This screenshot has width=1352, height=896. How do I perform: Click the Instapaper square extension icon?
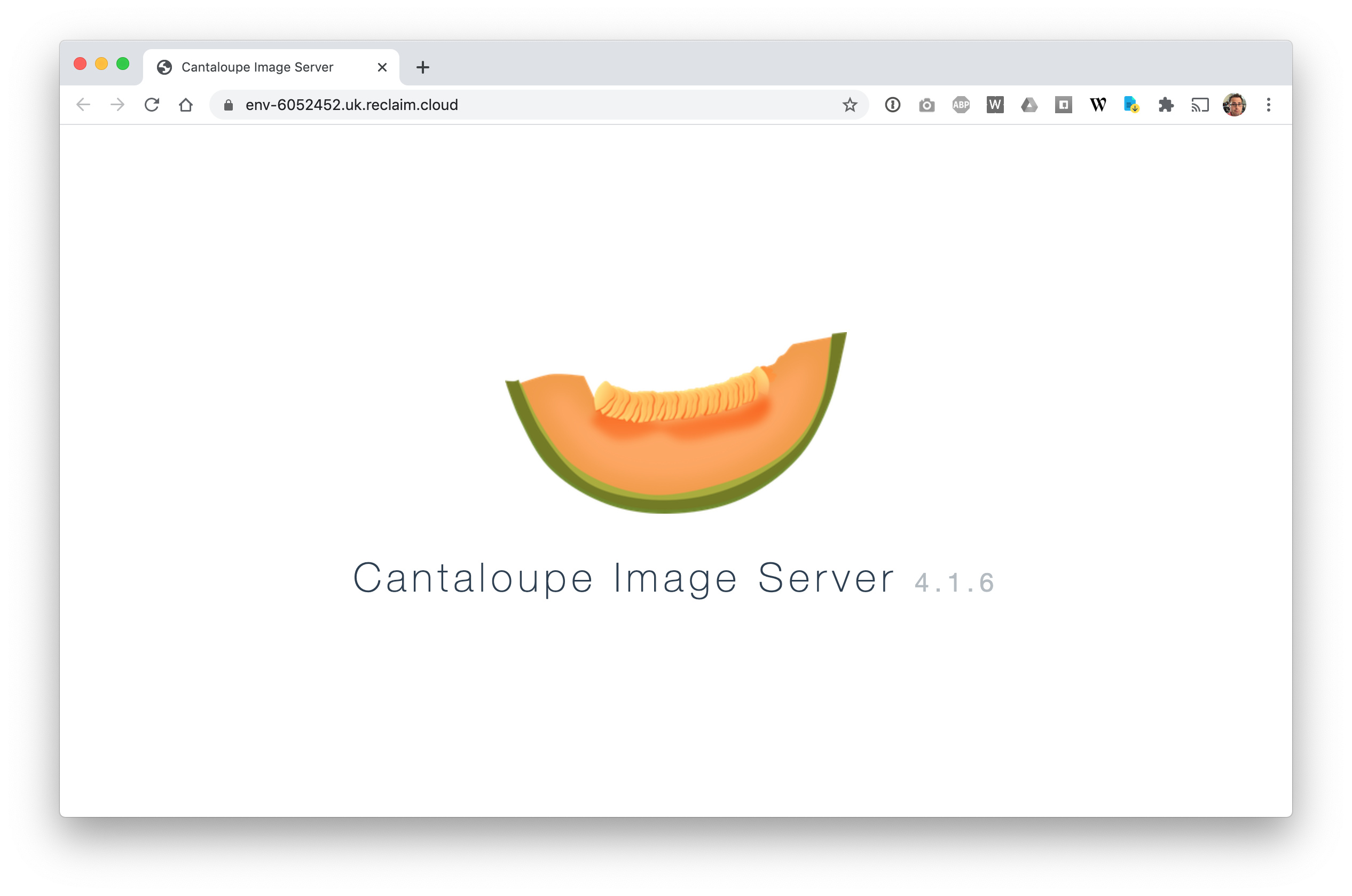(x=1064, y=105)
